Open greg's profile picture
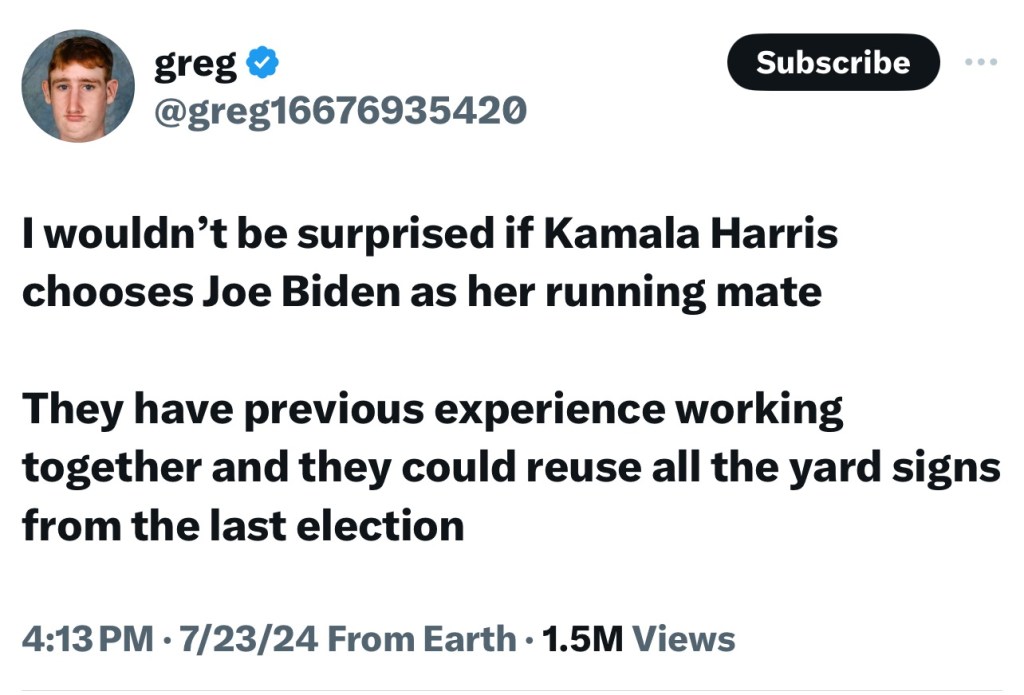The image size is (1024, 695). click(x=77, y=86)
